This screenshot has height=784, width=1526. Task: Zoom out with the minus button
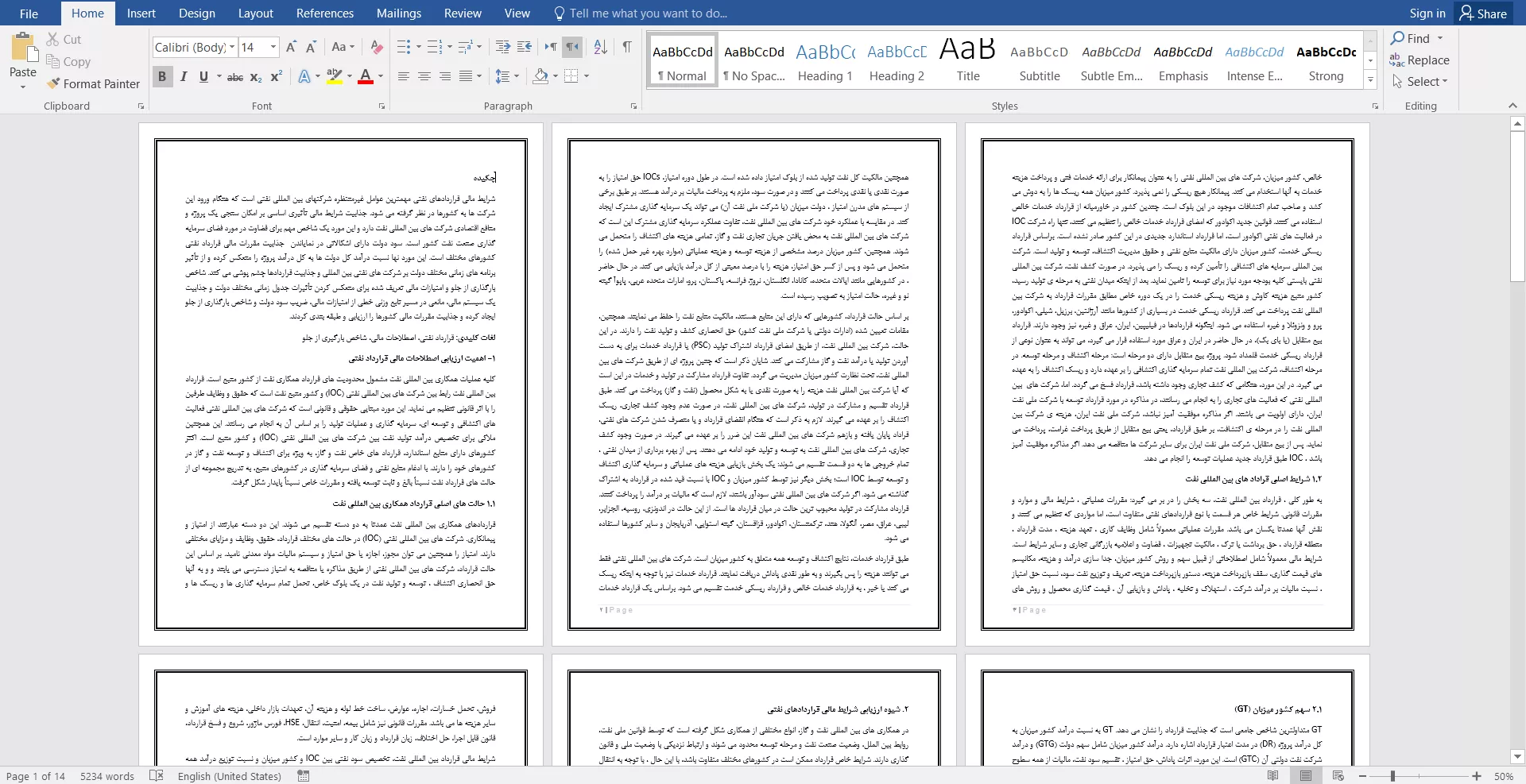tap(1362, 776)
